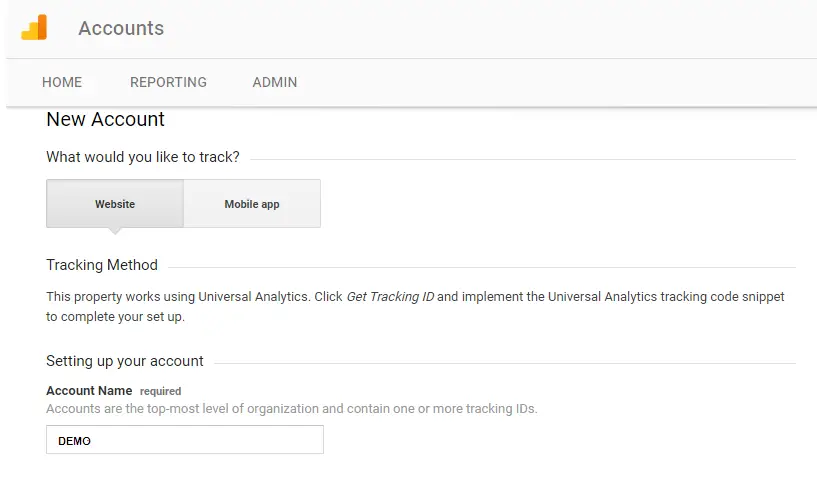
Task: Click the divider line beside Tracking Method
Action: point(480,267)
